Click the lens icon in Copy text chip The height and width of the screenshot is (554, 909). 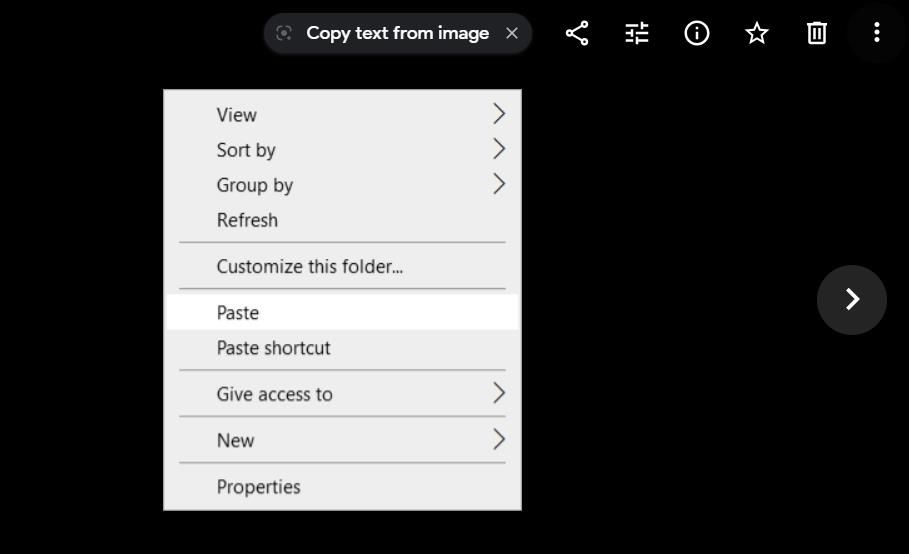[284, 33]
